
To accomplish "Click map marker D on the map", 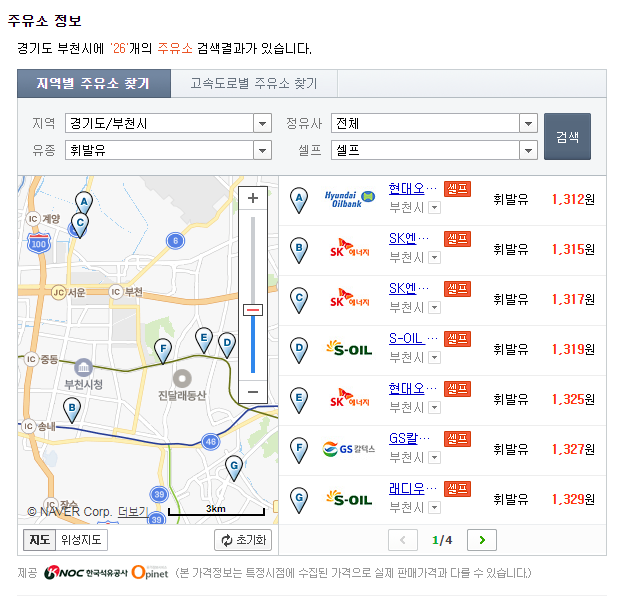I will pyautogui.click(x=227, y=345).
